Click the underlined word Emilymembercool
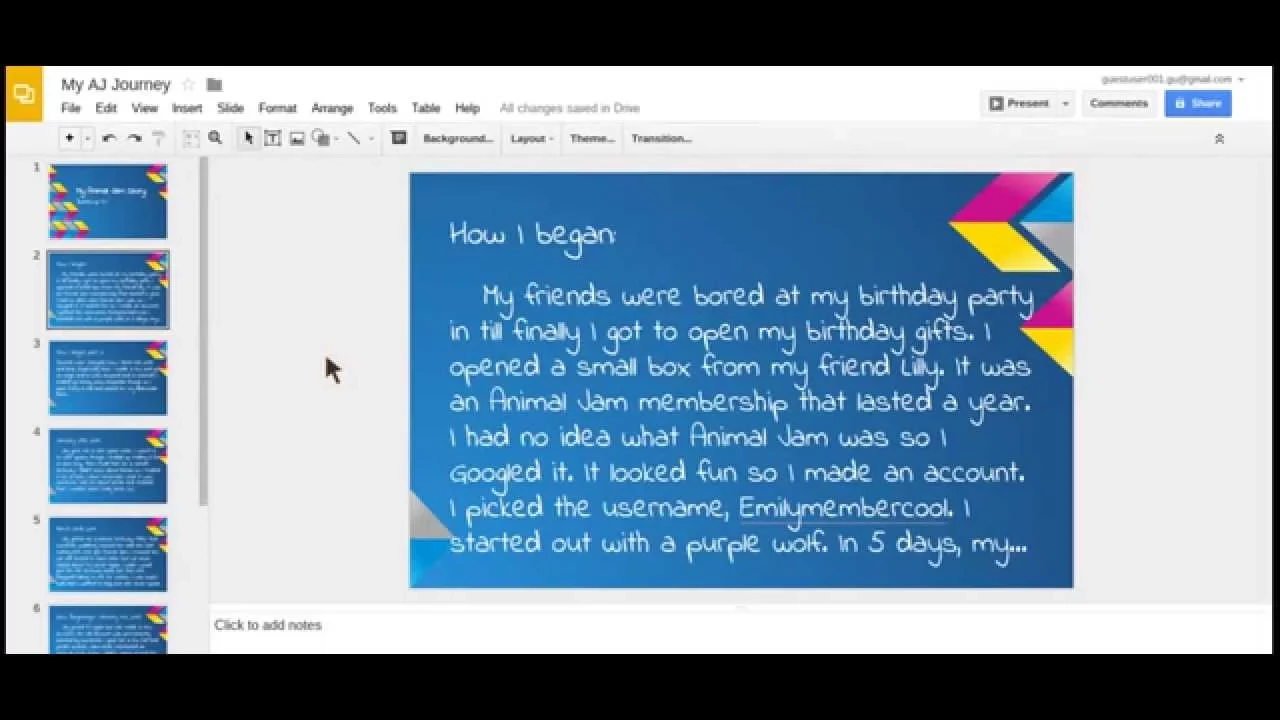This screenshot has width=1280, height=720. [844, 508]
